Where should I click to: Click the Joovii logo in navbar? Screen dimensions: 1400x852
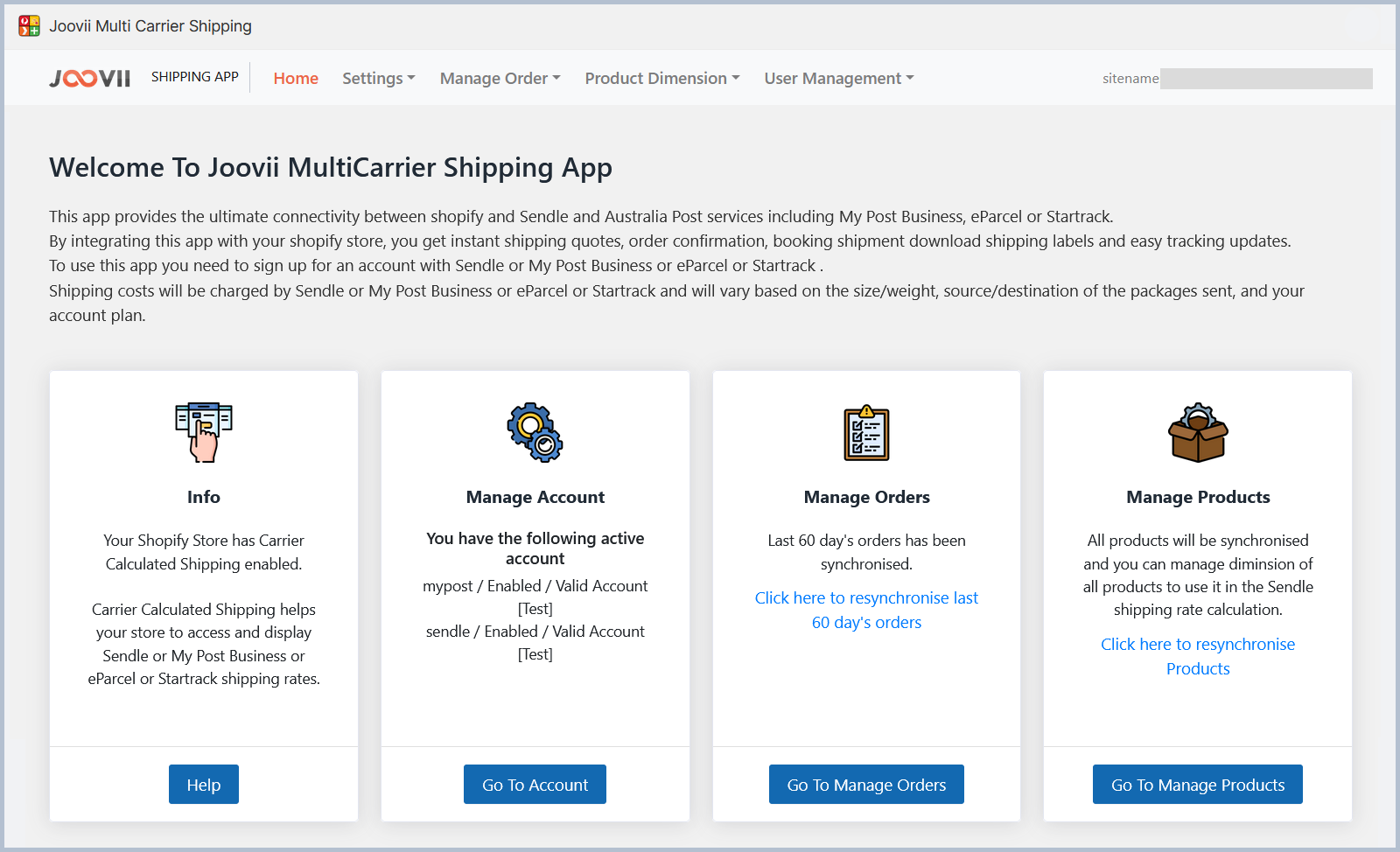point(90,79)
